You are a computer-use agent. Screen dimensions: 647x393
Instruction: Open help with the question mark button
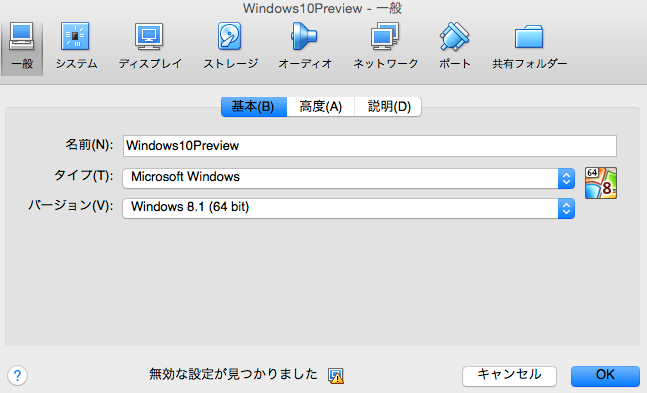click(17, 376)
